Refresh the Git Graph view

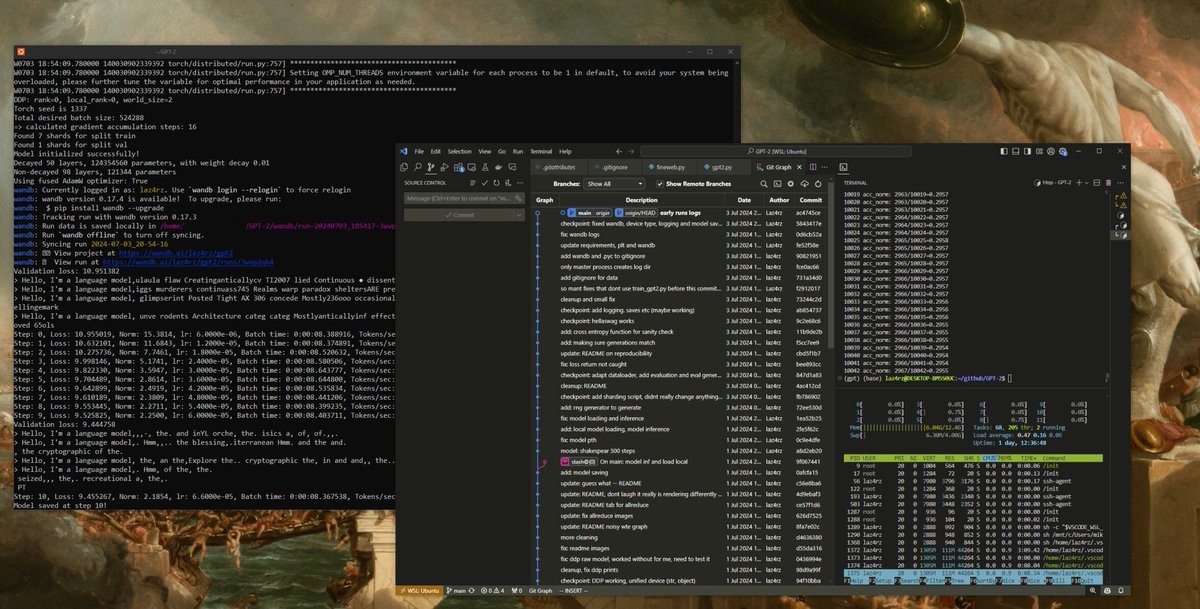(x=818, y=184)
